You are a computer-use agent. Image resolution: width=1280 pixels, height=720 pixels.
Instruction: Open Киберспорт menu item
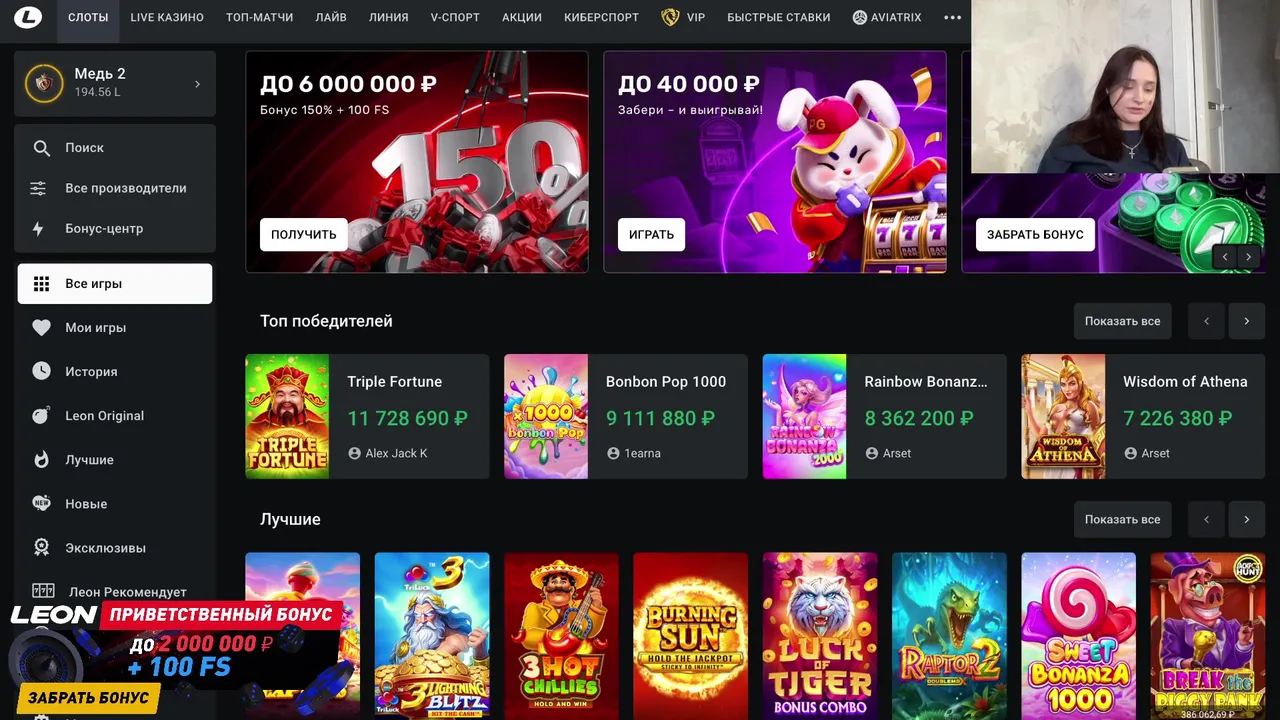coord(602,17)
